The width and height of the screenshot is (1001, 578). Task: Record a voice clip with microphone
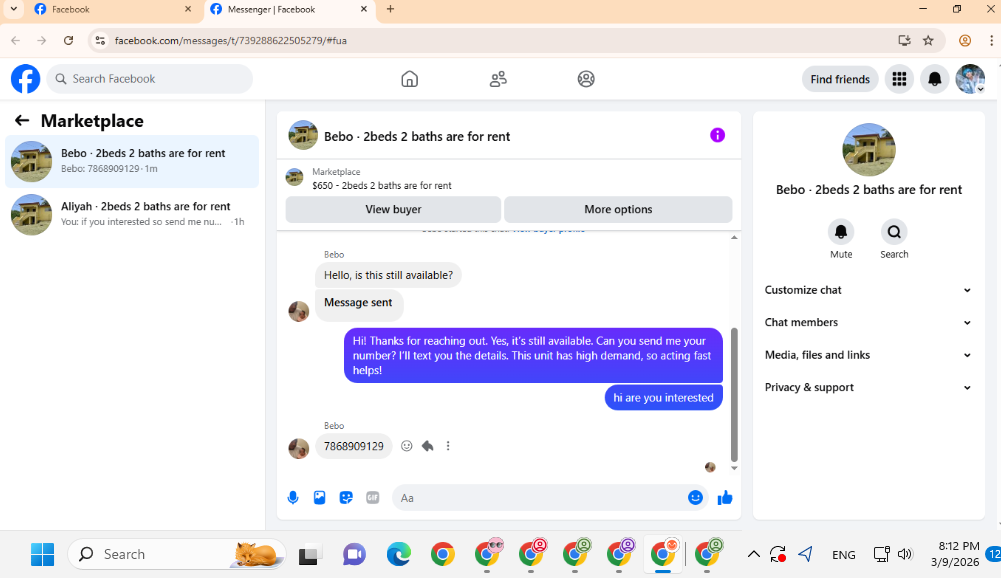(293, 498)
